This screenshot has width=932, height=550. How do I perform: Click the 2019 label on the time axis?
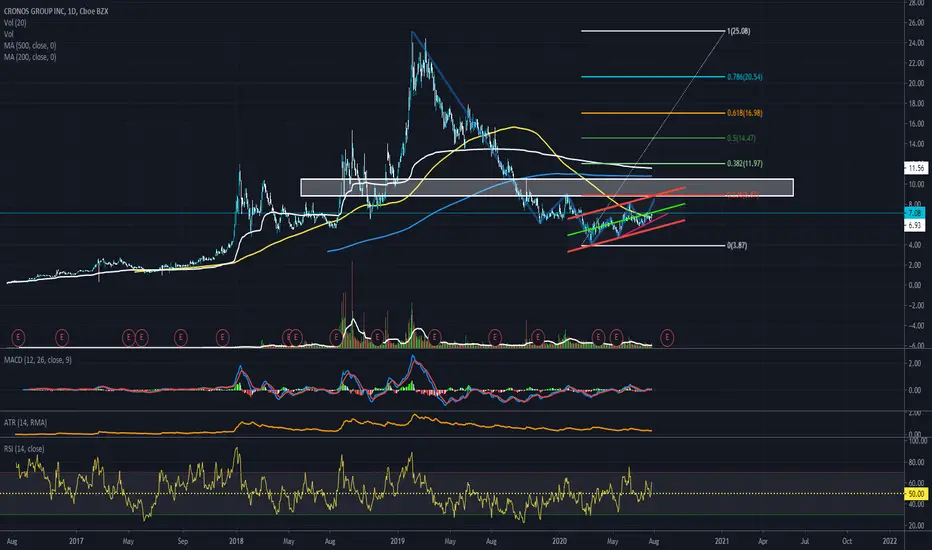point(398,541)
